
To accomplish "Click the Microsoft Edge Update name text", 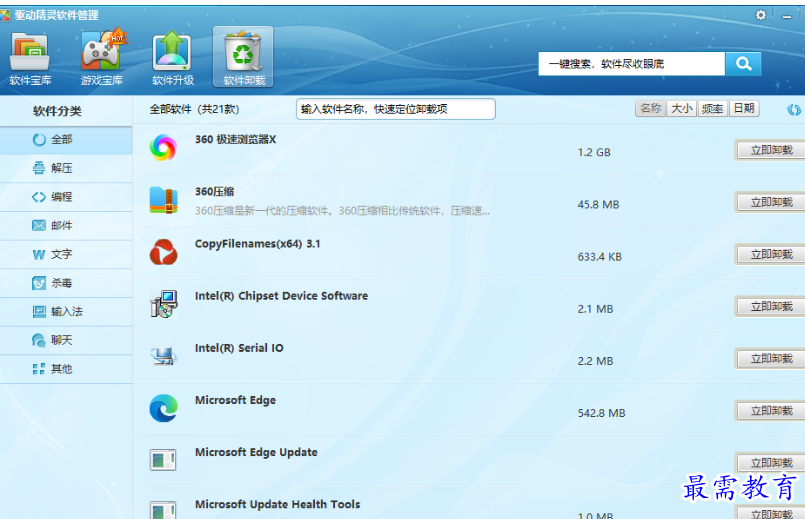I will (x=256, y=452).
